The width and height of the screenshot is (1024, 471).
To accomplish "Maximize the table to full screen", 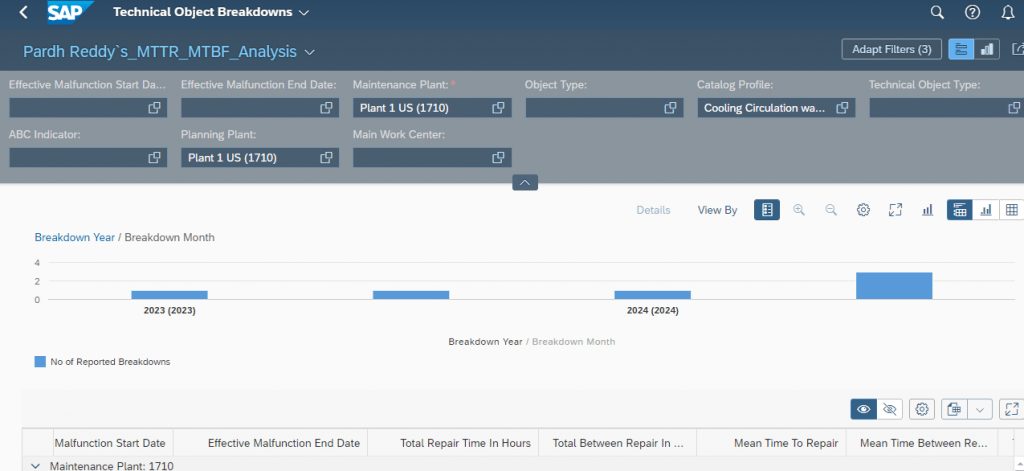I will tap(1013, 410).
